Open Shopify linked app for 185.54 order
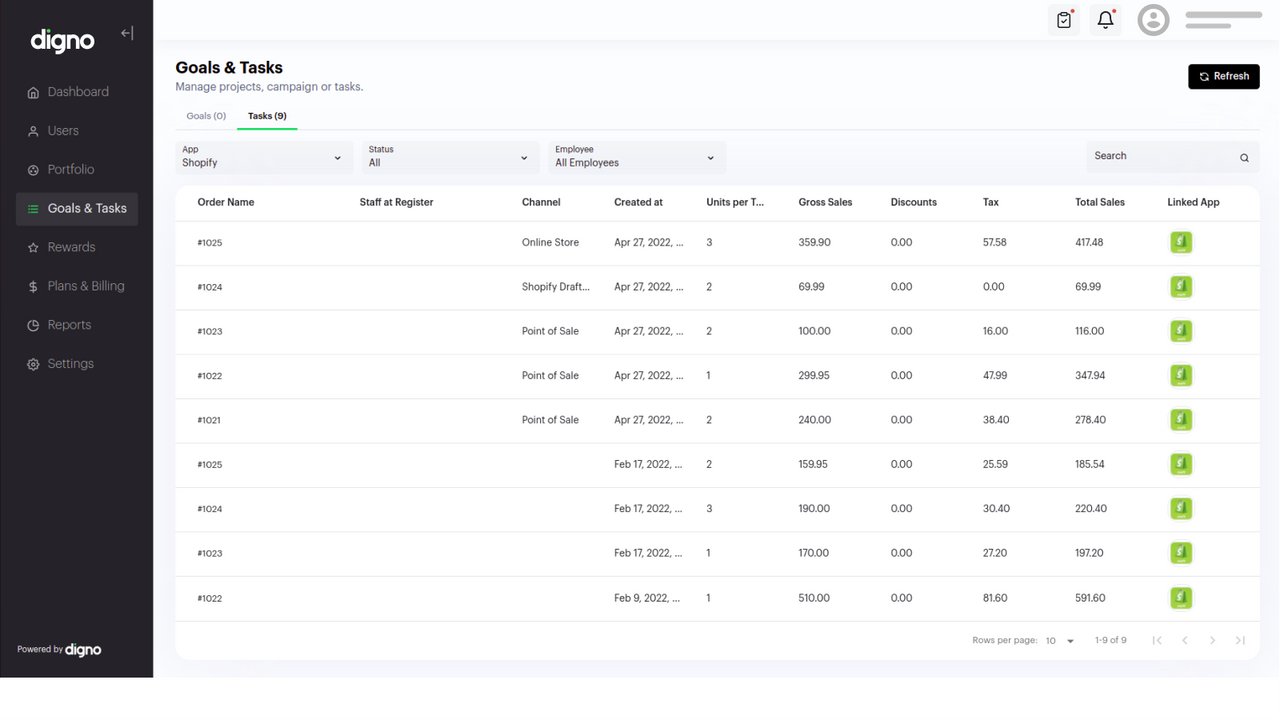Image resolution: width=1280 pixels, height=720 pixels. [1181, 464]
